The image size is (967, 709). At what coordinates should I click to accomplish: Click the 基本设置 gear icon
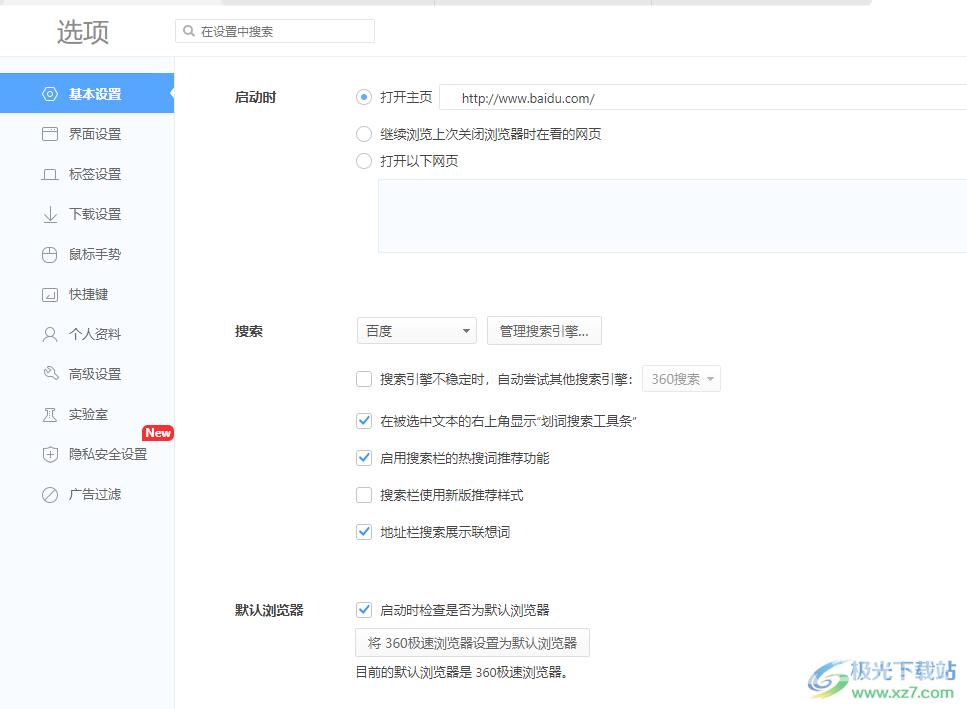(x=50, y=94)
